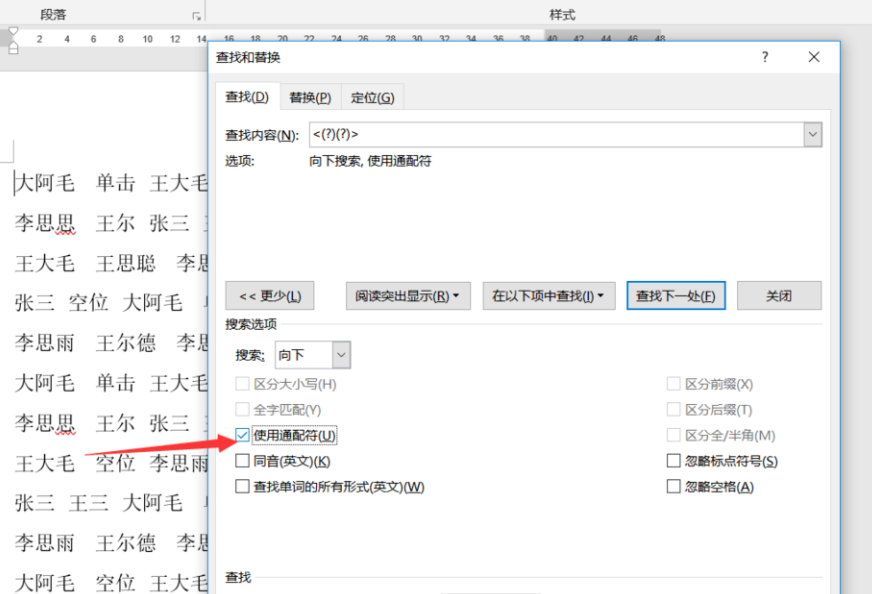
Task: Check 查找单词的所有形式(英文) option
Action: 242,486
